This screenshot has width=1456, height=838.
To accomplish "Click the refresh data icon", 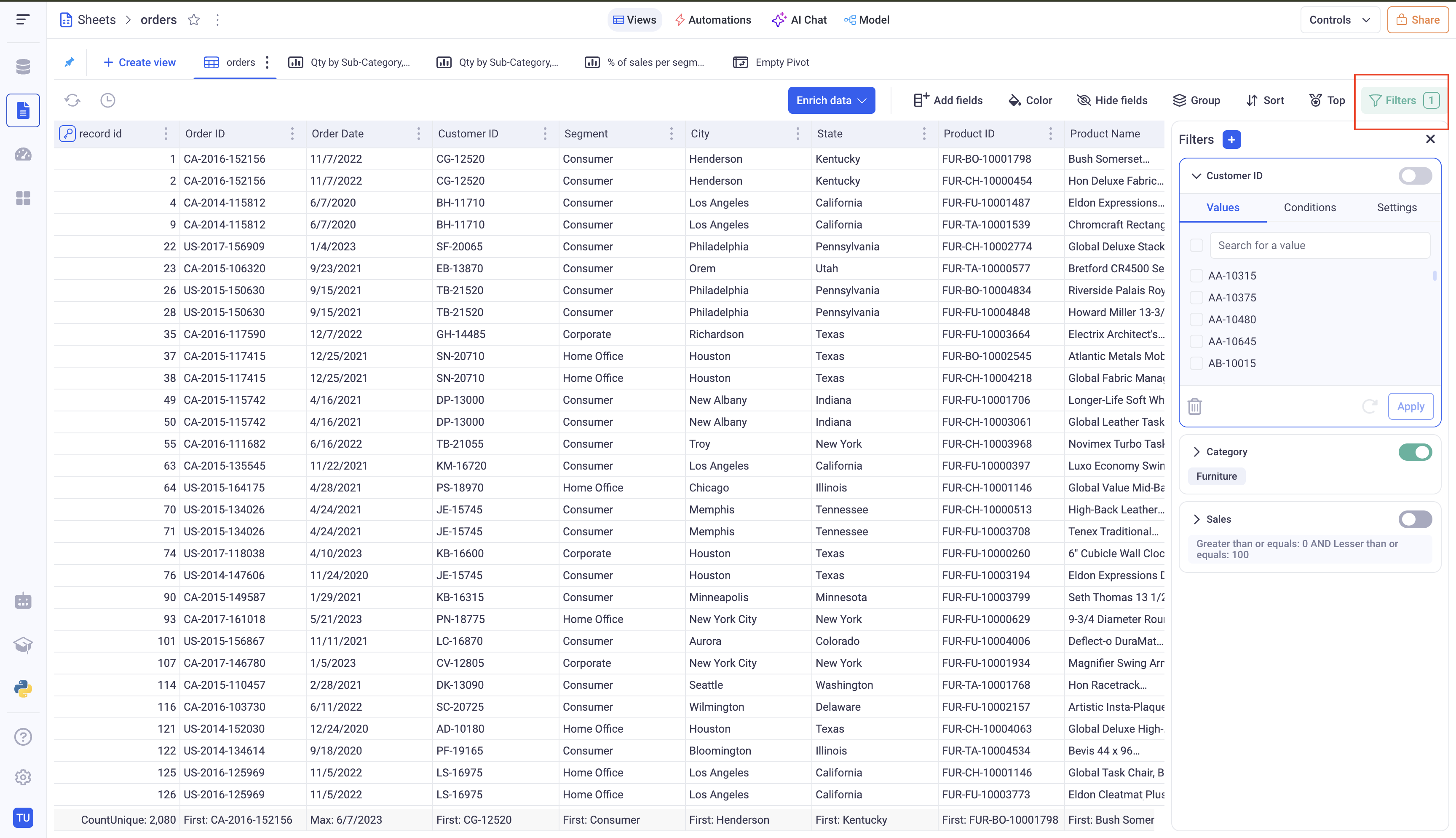I will 72,100.
